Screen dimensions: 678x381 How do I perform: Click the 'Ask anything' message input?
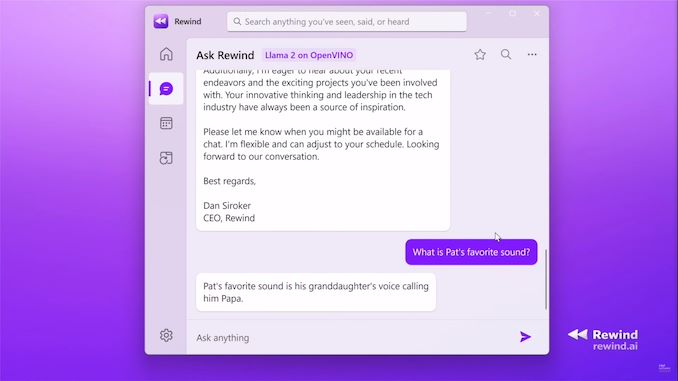[x=355, y=338]
